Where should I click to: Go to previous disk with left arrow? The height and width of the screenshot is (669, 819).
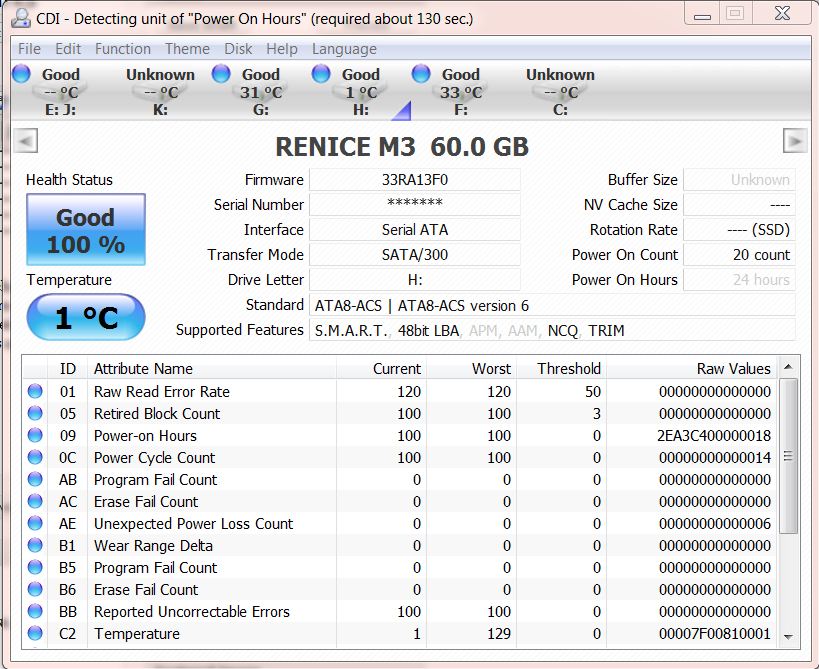pos(27,141)
